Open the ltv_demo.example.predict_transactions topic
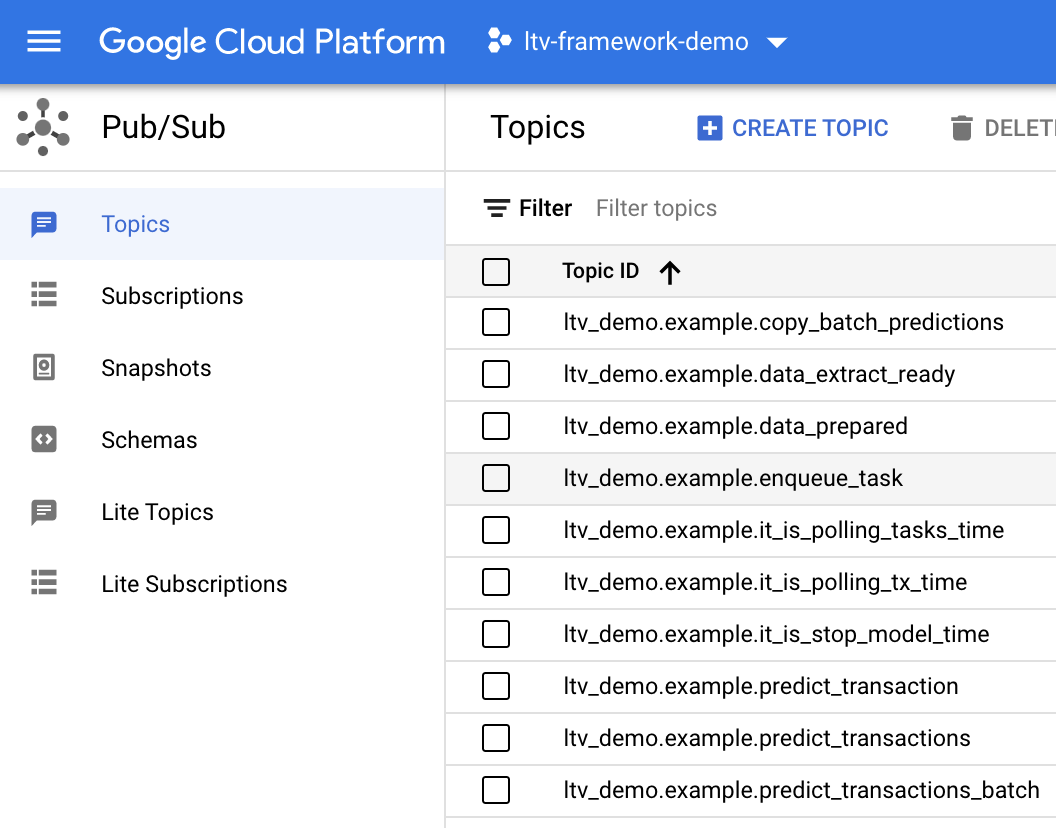The width and height of the screenshot is (1056, 828). pyautogui.click(x=767, y=738)
